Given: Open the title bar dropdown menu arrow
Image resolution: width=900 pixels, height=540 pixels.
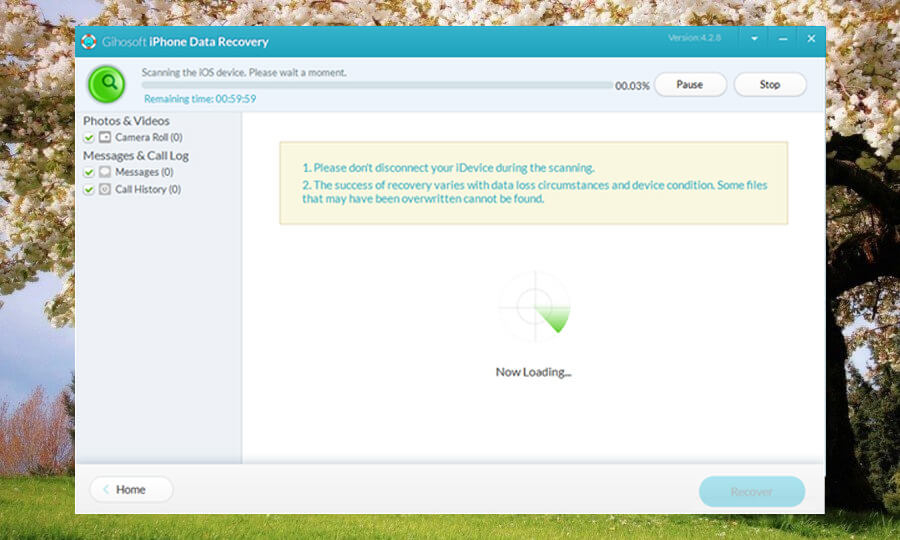Looking at the screenshot, I should pyautogui.click(x=754, y=40).
